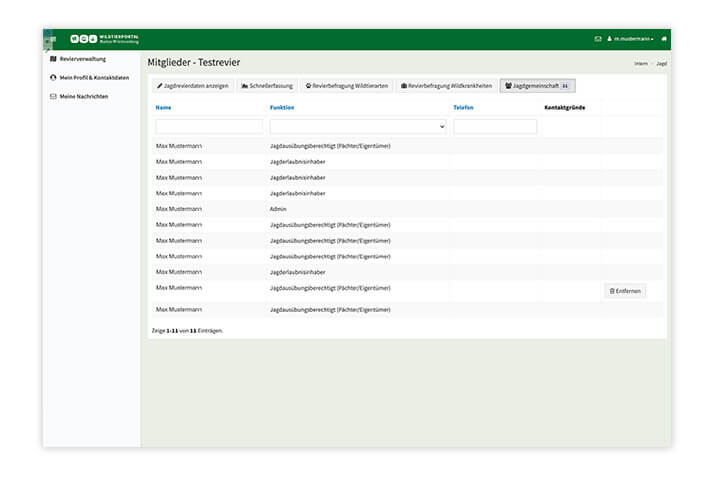Image resolution: width=720 pixels, height=480 pixels.
Task: Open the Schnellerfassung tab
Action: pyautogui.click(x=267, y=86)
